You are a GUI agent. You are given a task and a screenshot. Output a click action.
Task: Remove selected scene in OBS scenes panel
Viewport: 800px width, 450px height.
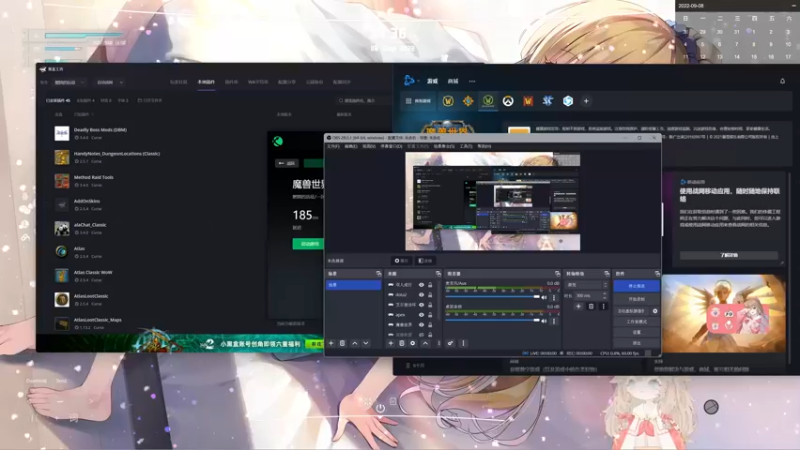(342, 343)
